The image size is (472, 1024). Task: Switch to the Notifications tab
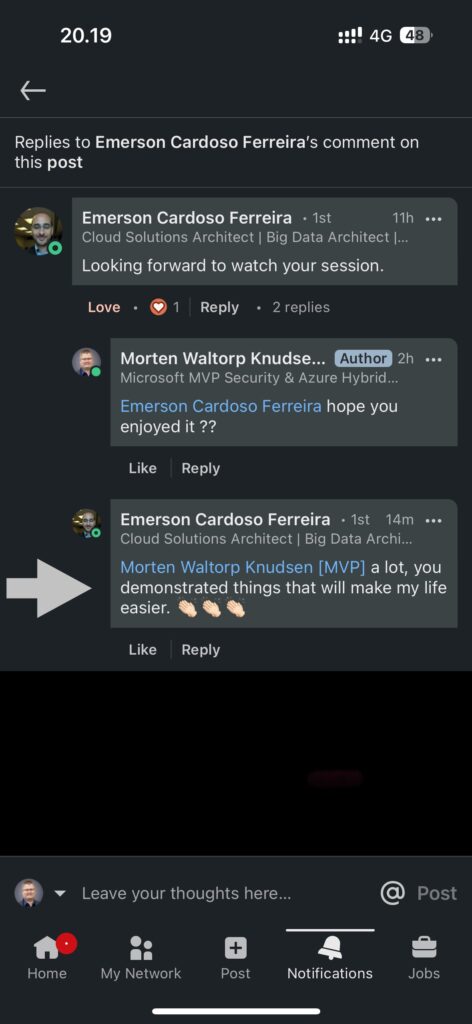coord(330,956)
